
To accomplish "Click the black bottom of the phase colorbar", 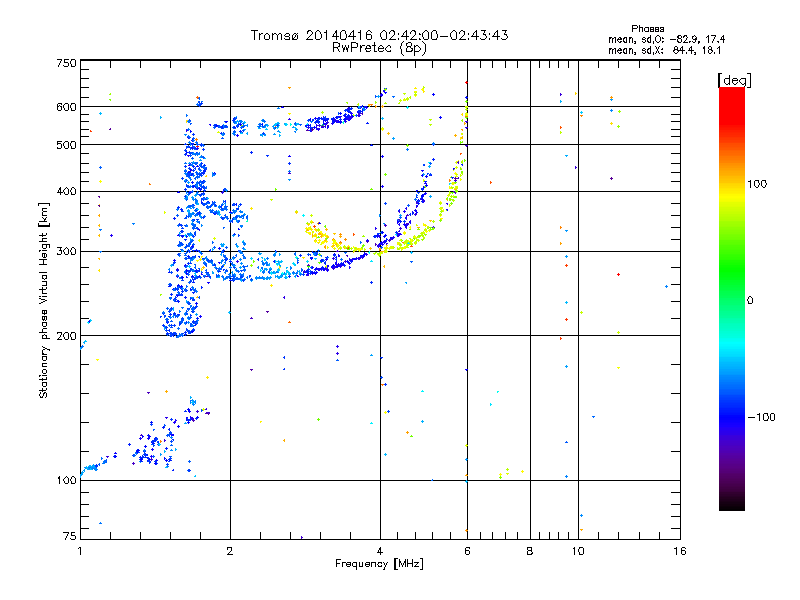I will click(732, 503).
